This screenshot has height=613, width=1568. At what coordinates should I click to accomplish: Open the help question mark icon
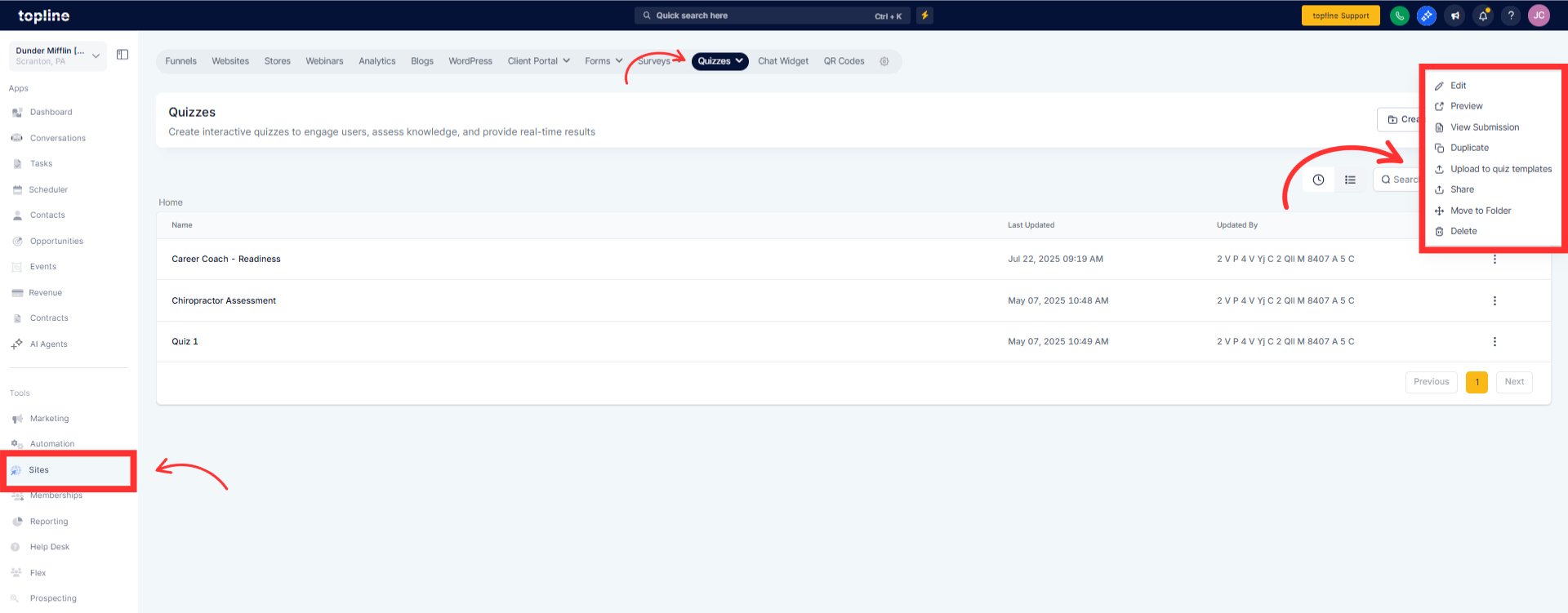(1511, 16)
